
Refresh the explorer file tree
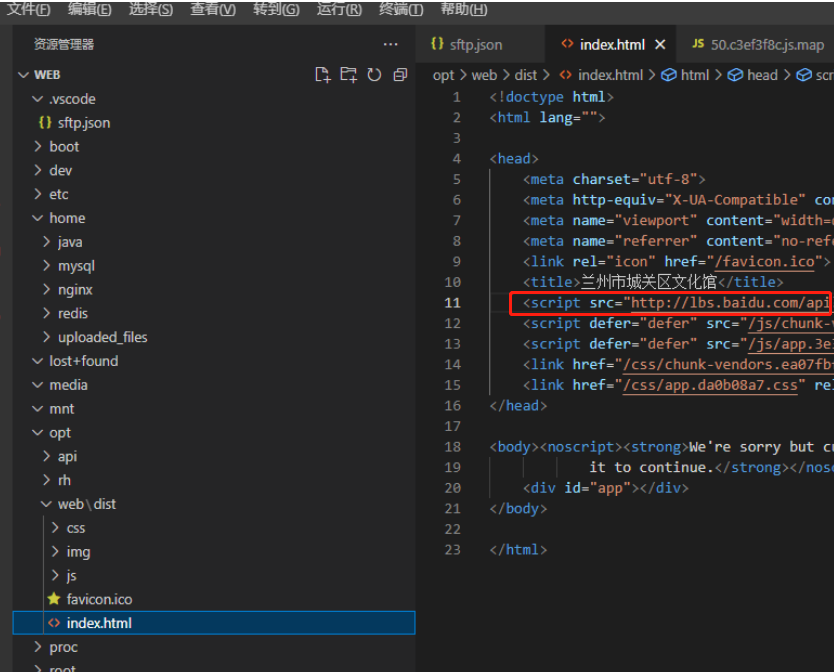coord(374,75)
